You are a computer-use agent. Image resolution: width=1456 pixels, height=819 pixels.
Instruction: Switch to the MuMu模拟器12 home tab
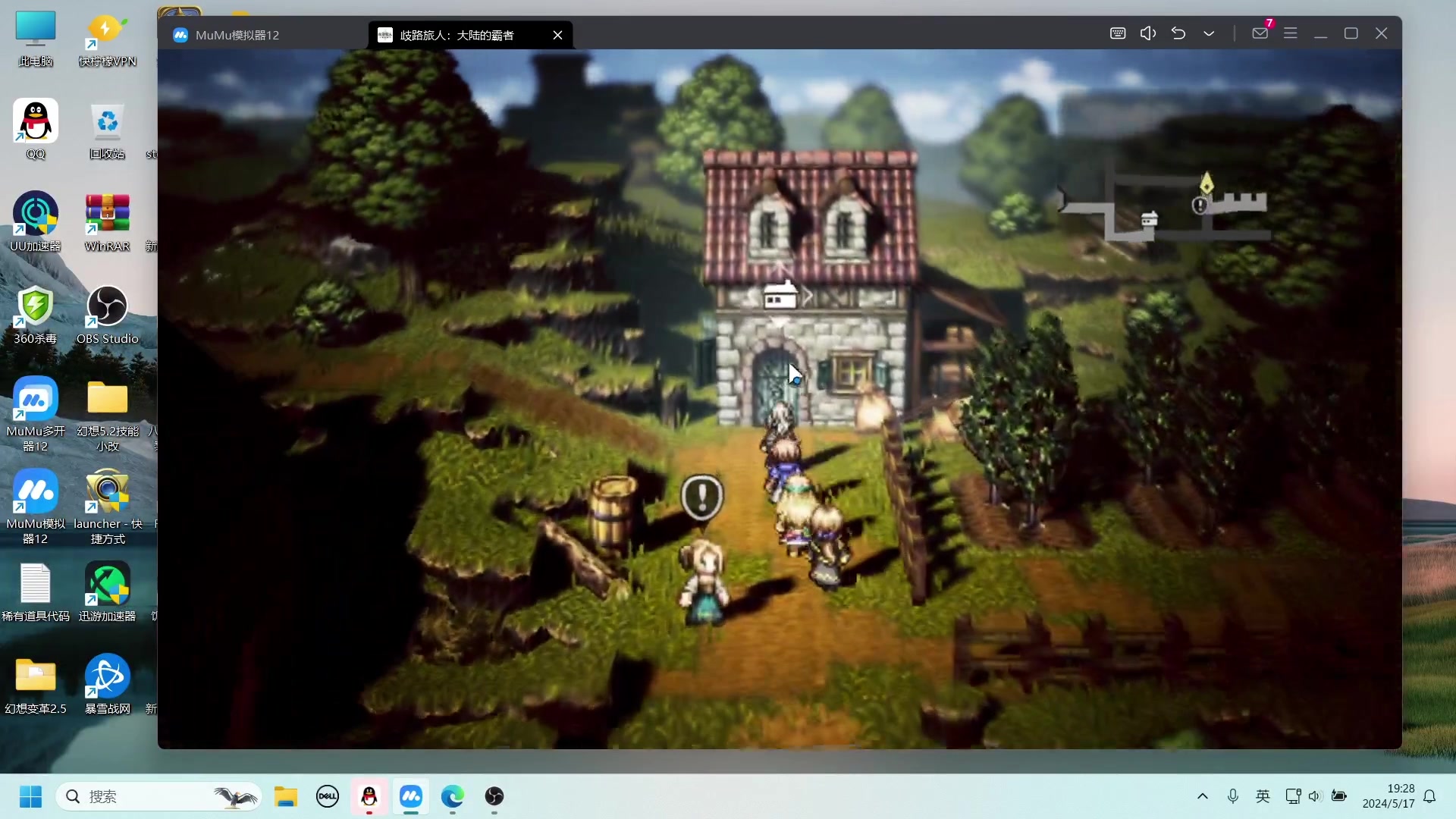(x=262, y=35)
